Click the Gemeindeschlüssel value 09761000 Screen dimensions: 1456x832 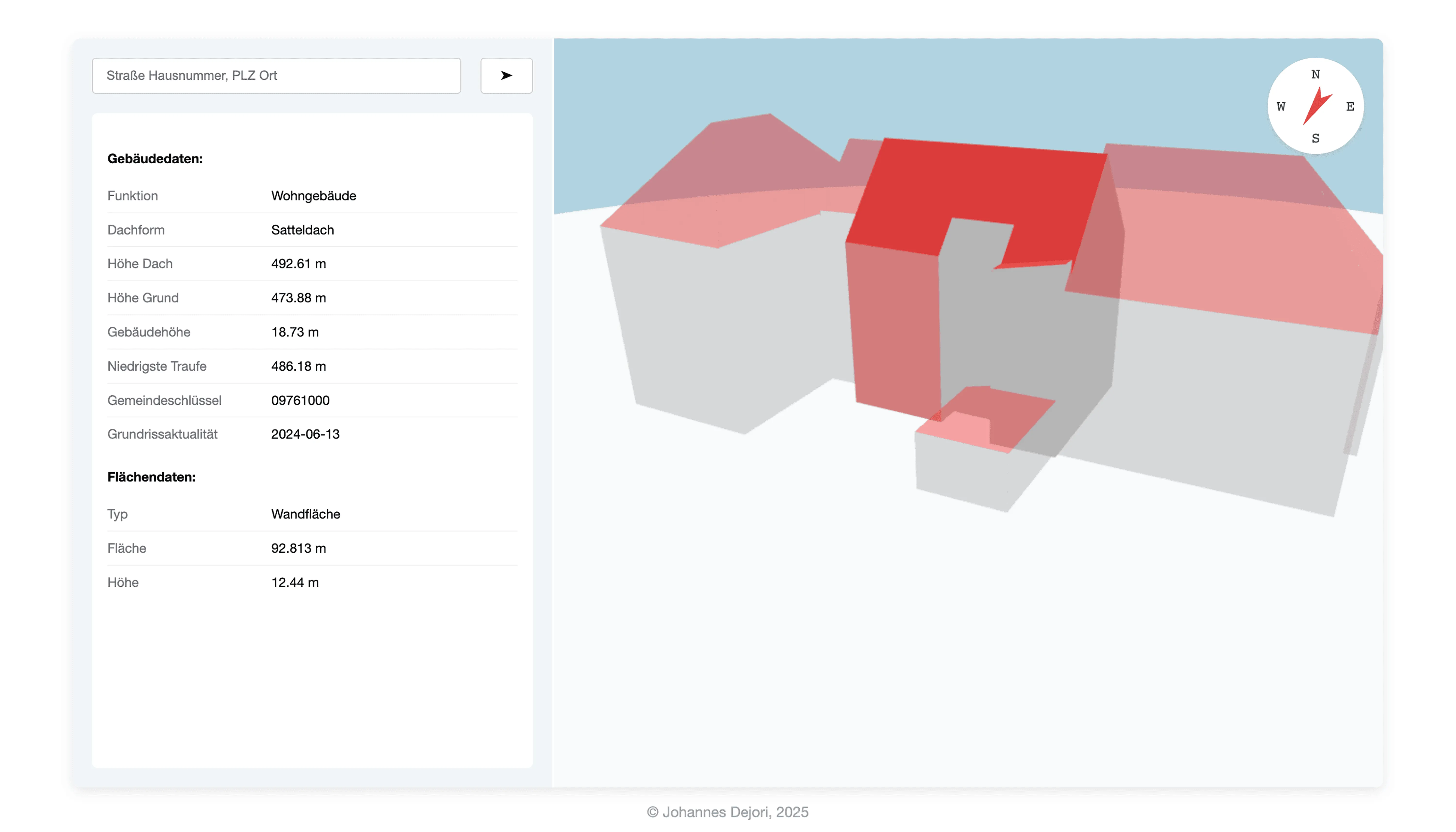tap(300, 400)
